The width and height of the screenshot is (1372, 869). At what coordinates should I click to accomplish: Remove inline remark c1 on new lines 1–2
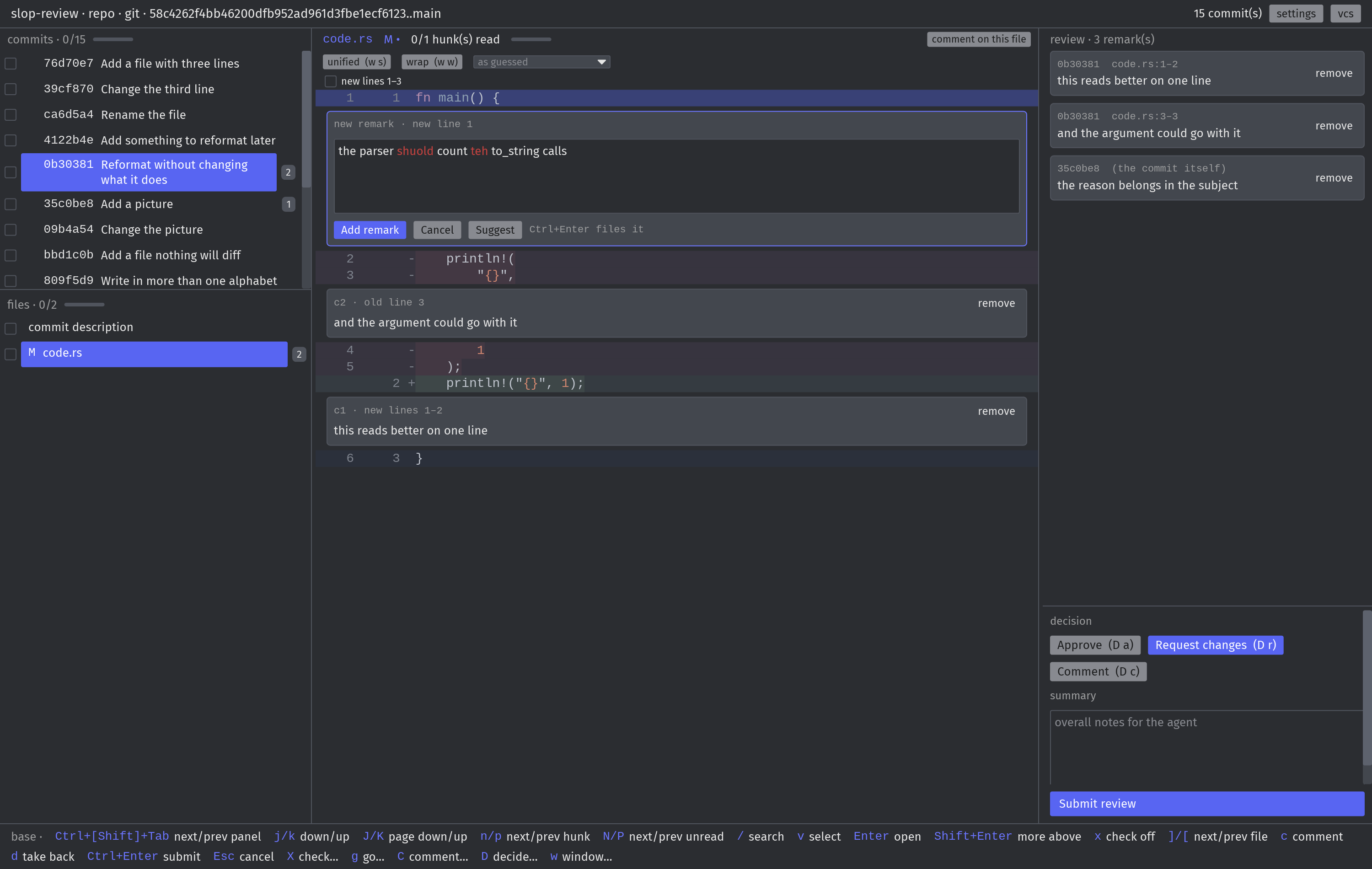pos(996,411)
